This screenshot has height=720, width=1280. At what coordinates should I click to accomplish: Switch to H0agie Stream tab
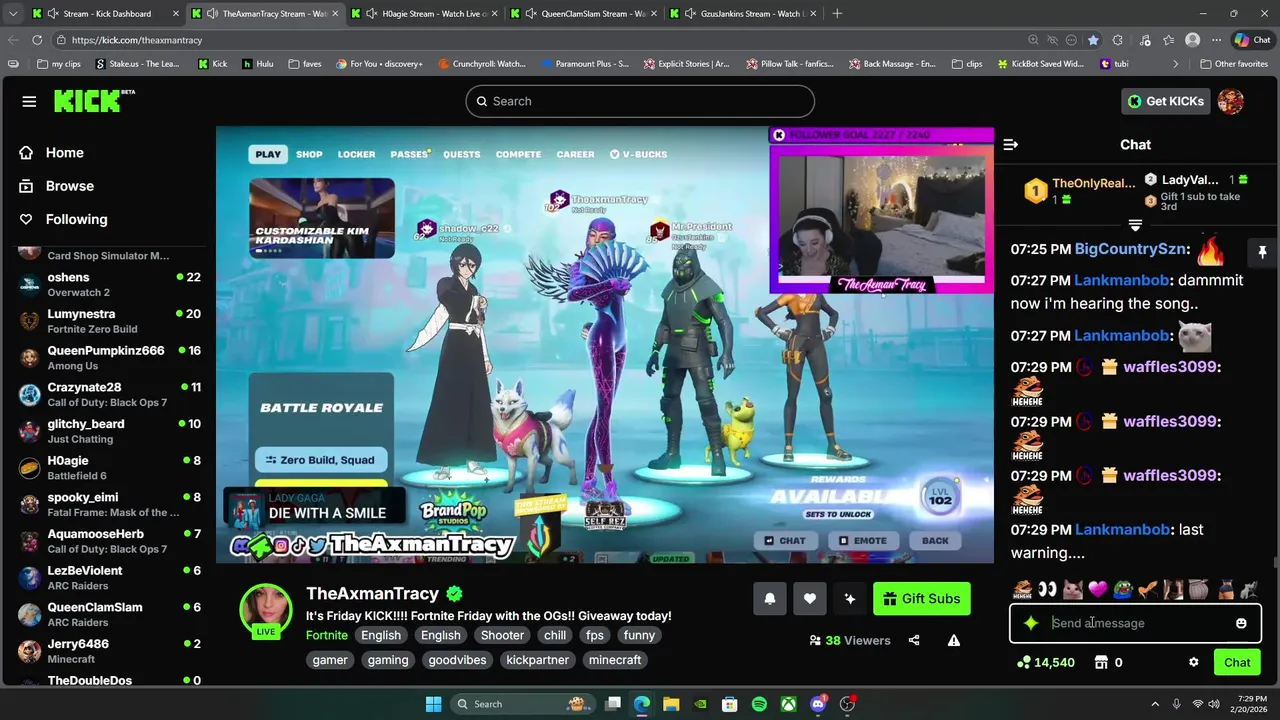pos(425,14)
